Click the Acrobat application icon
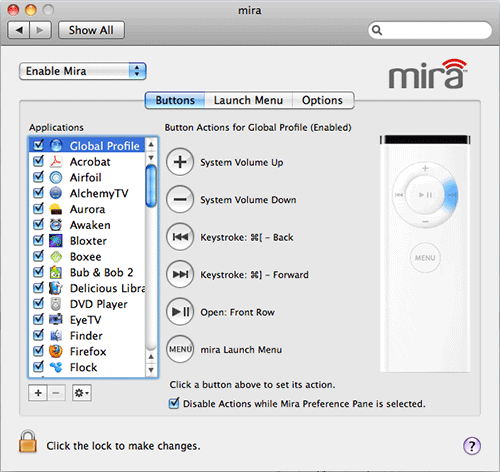 56,162
